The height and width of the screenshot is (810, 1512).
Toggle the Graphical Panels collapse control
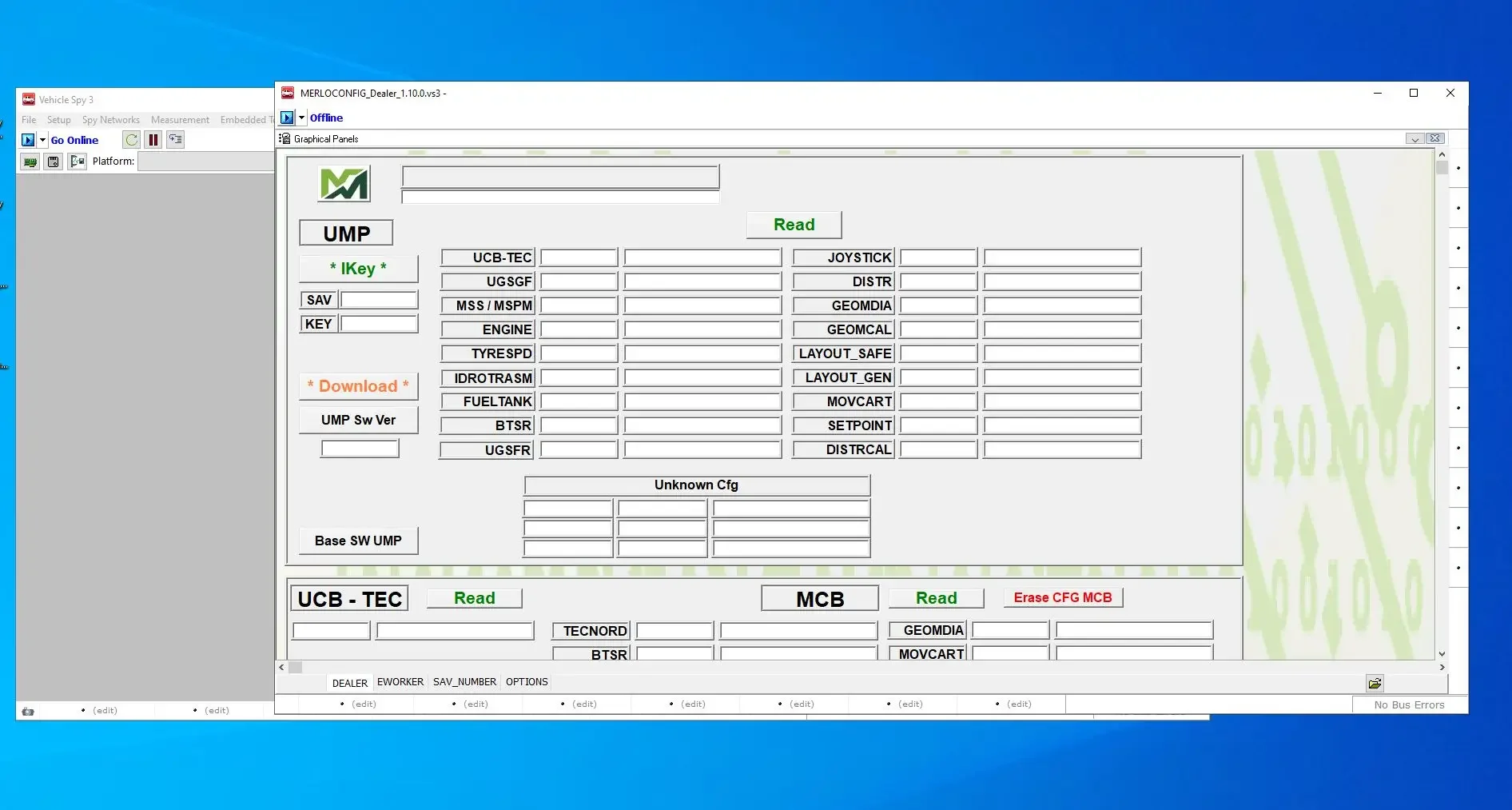click(1415, 138)
